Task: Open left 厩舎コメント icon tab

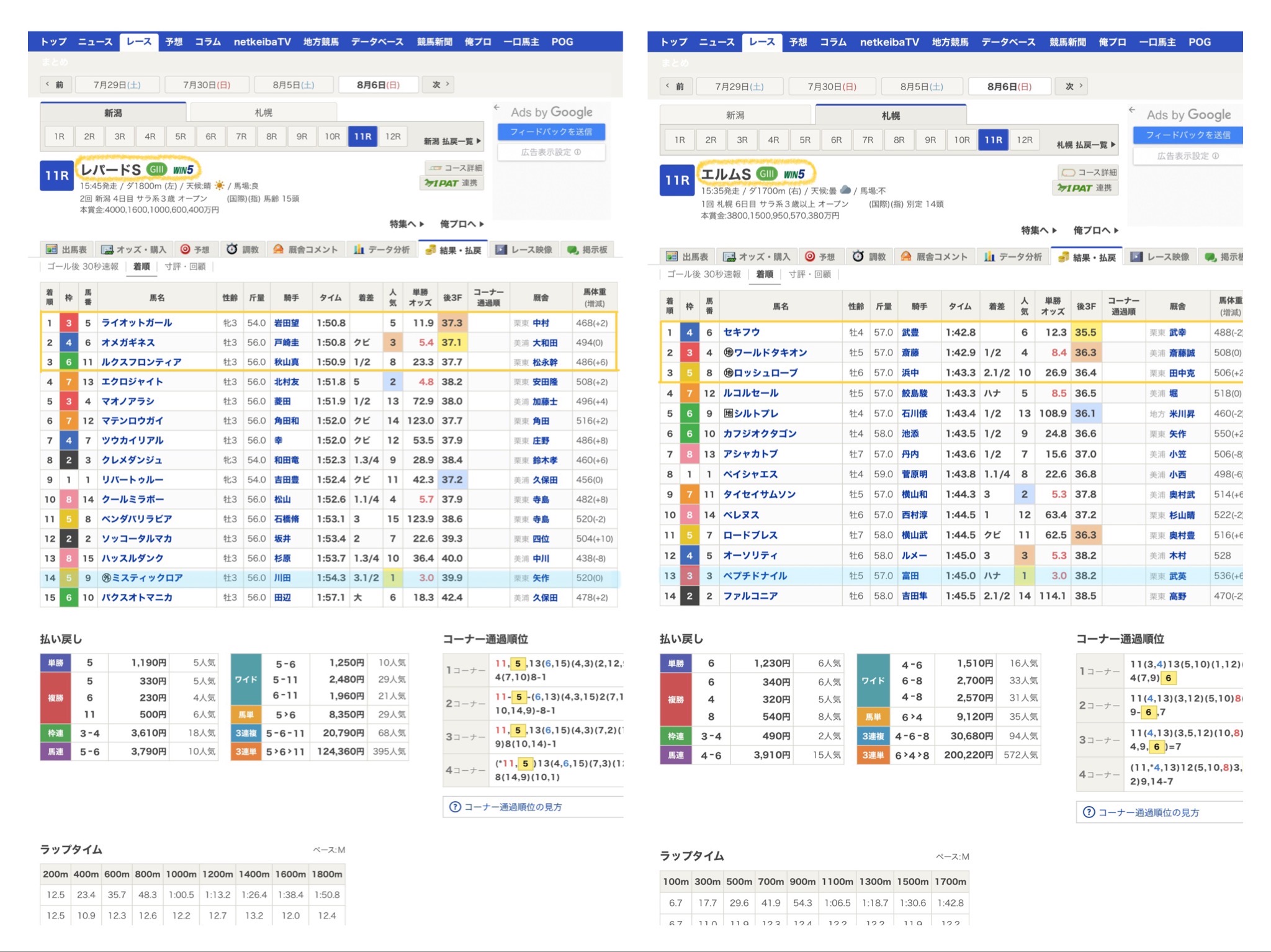Action: pos(279,249)
